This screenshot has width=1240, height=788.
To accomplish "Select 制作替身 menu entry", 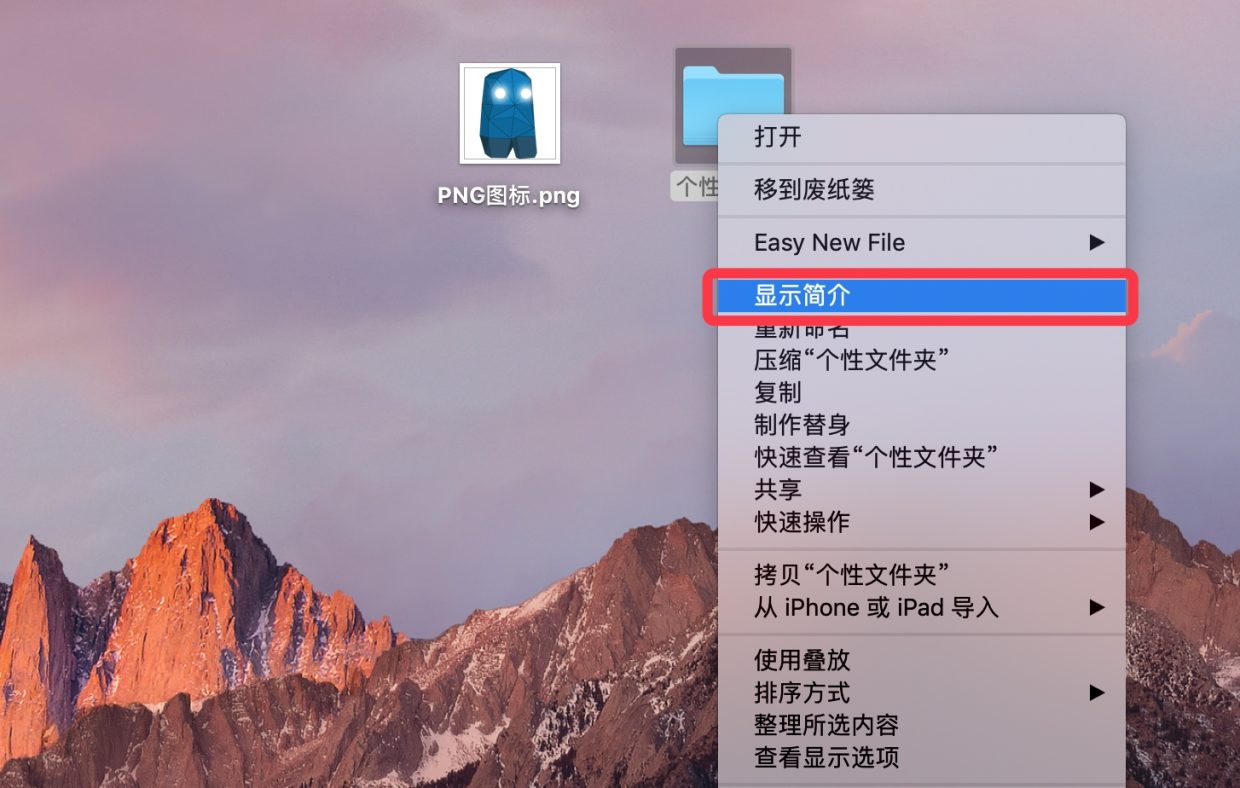I will (x=921, y=424).
